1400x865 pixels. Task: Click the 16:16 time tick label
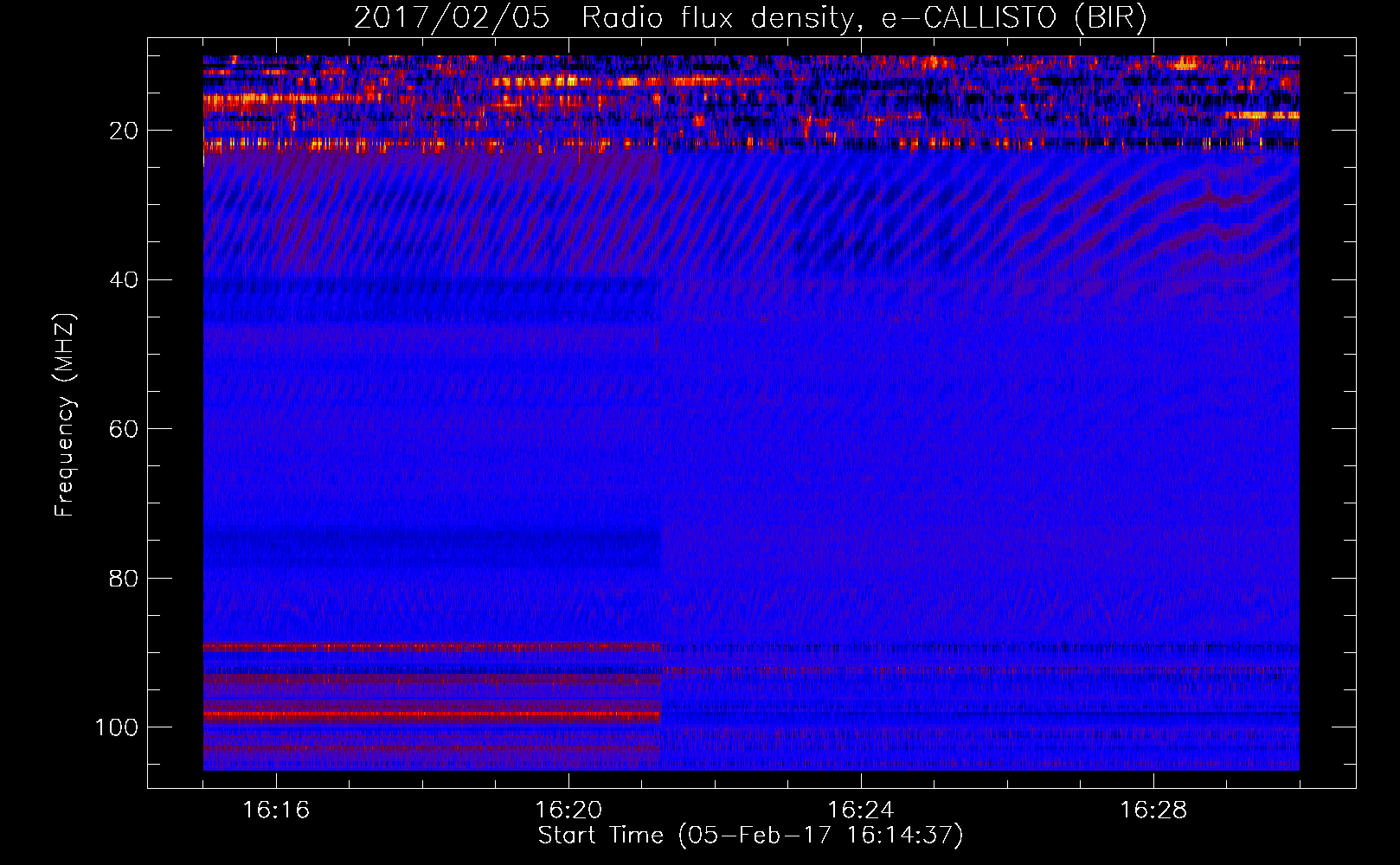276,811
